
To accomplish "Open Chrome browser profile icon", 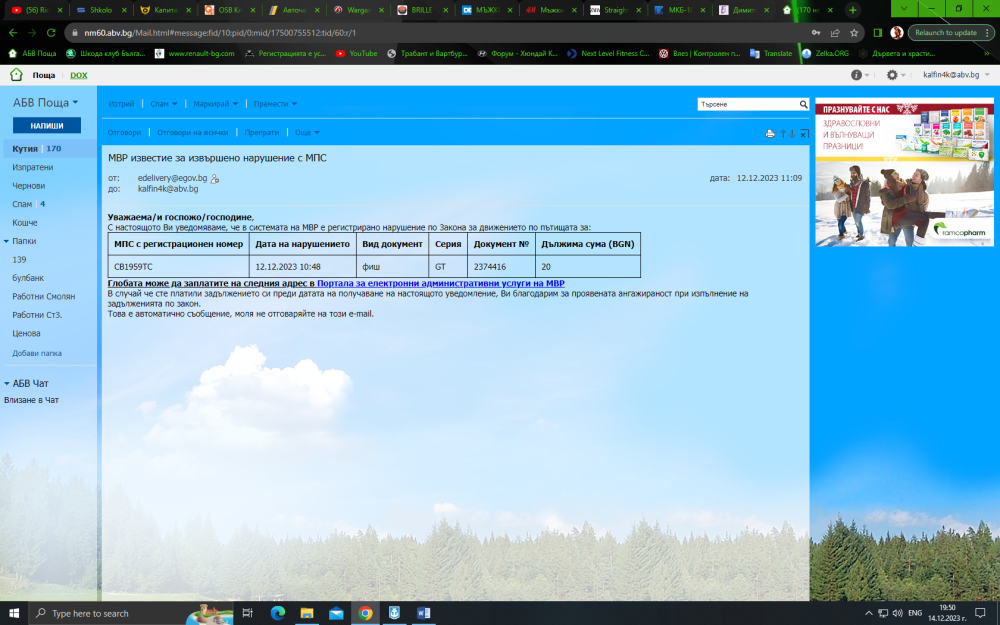I will (x=897, y=31).
